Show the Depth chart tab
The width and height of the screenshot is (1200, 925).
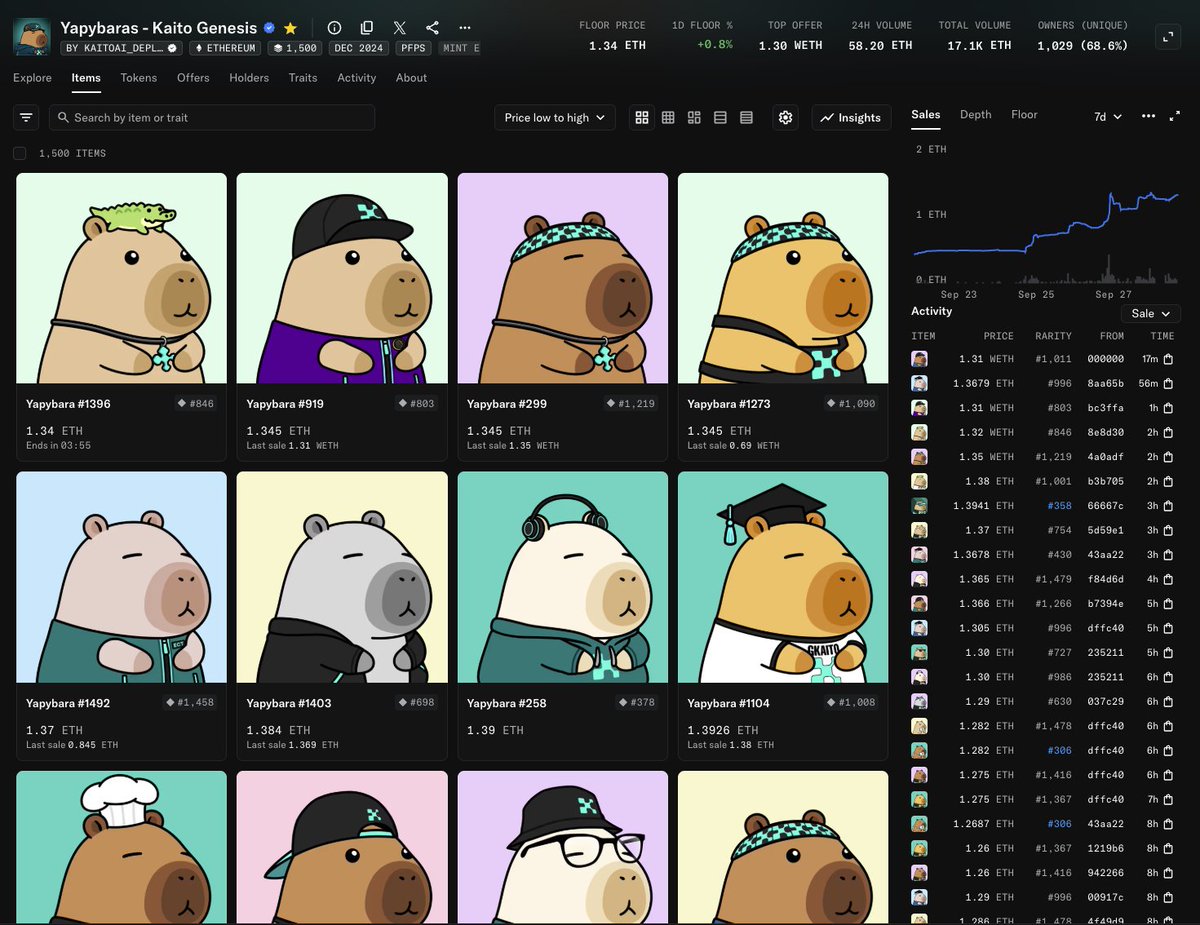[x=976, y=115]
